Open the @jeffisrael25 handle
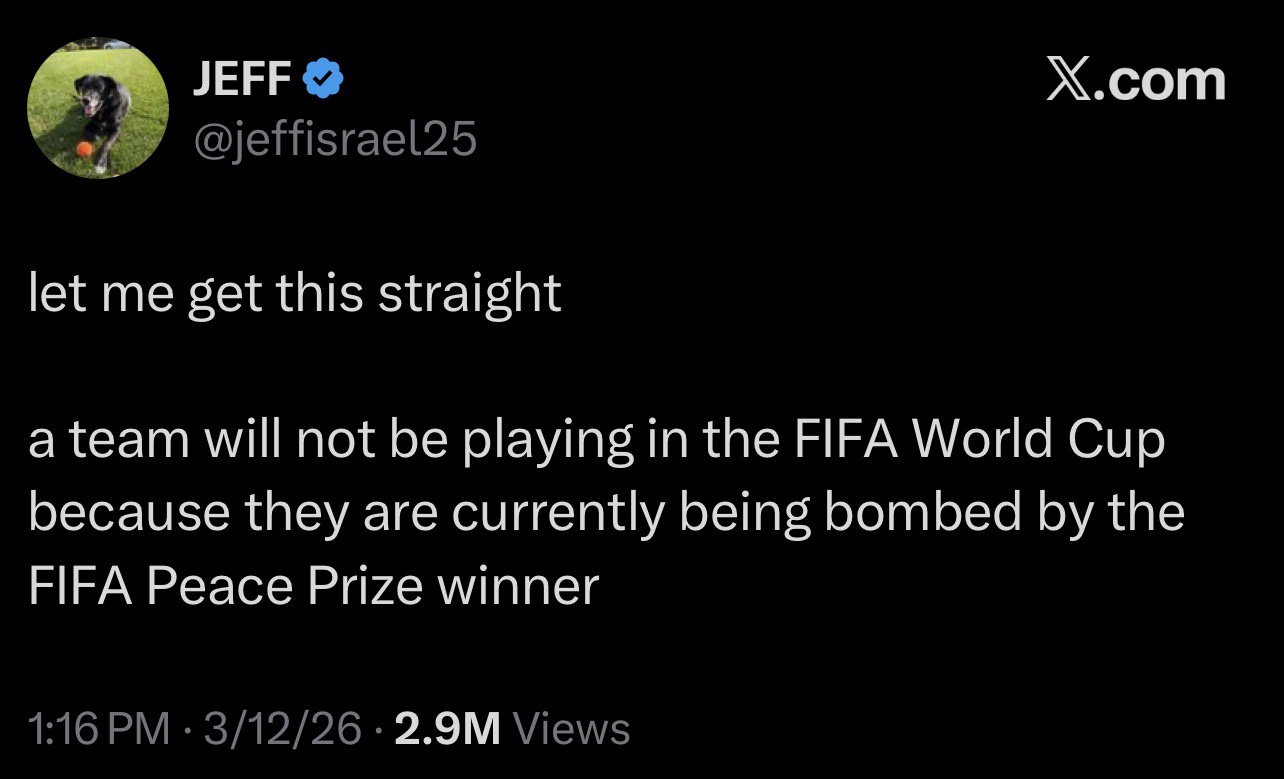Screen dimensions: 1284x779 pyautogui.click(x=334, y=141)
